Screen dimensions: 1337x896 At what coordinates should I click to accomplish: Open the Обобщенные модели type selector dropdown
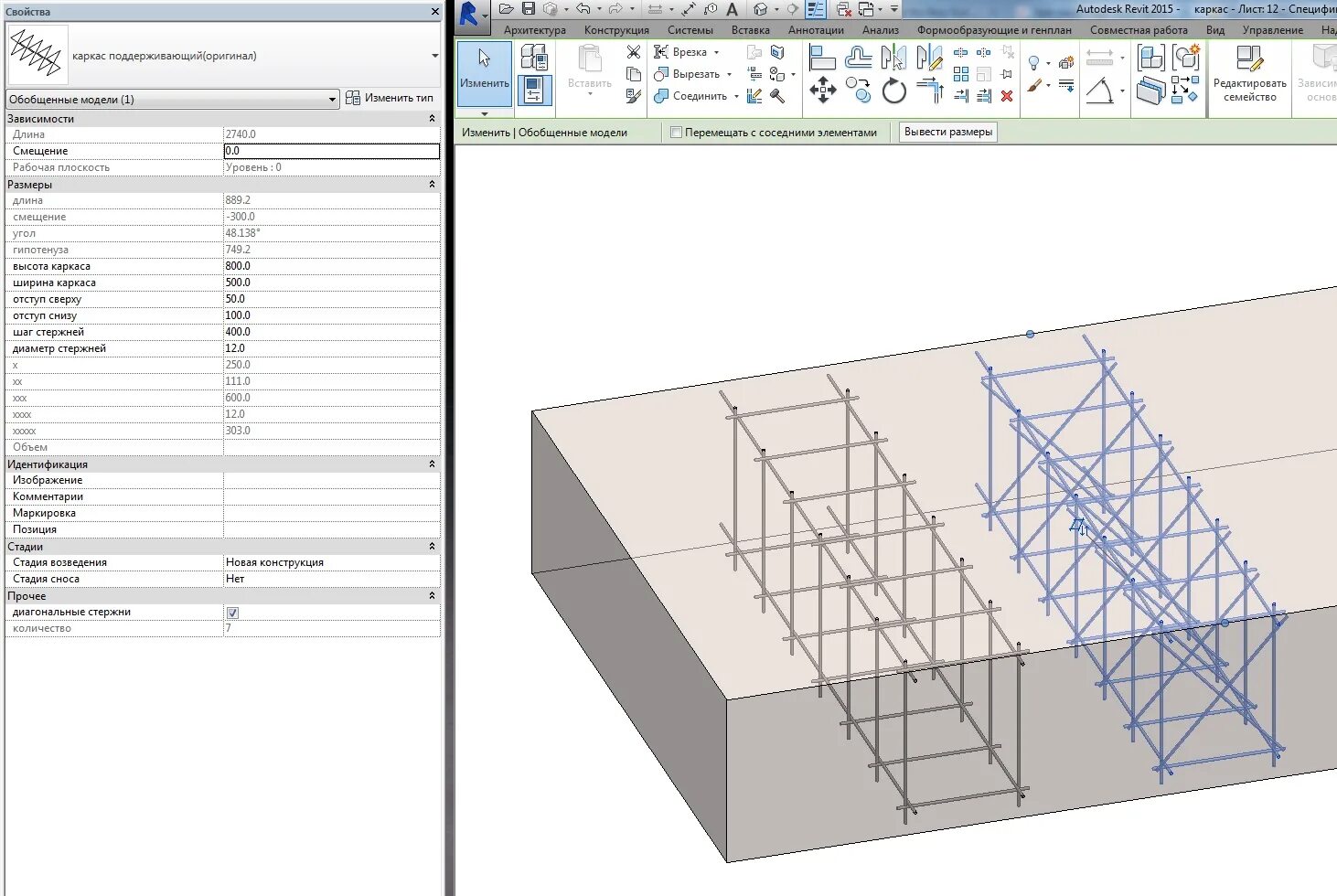click(x=332, y=98)
